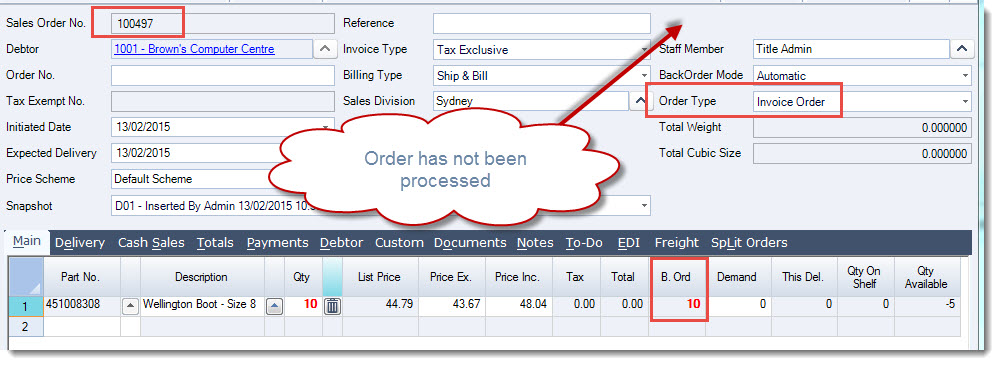
Task: Click the Tax Exempt No. field
Action: [223, 101]
